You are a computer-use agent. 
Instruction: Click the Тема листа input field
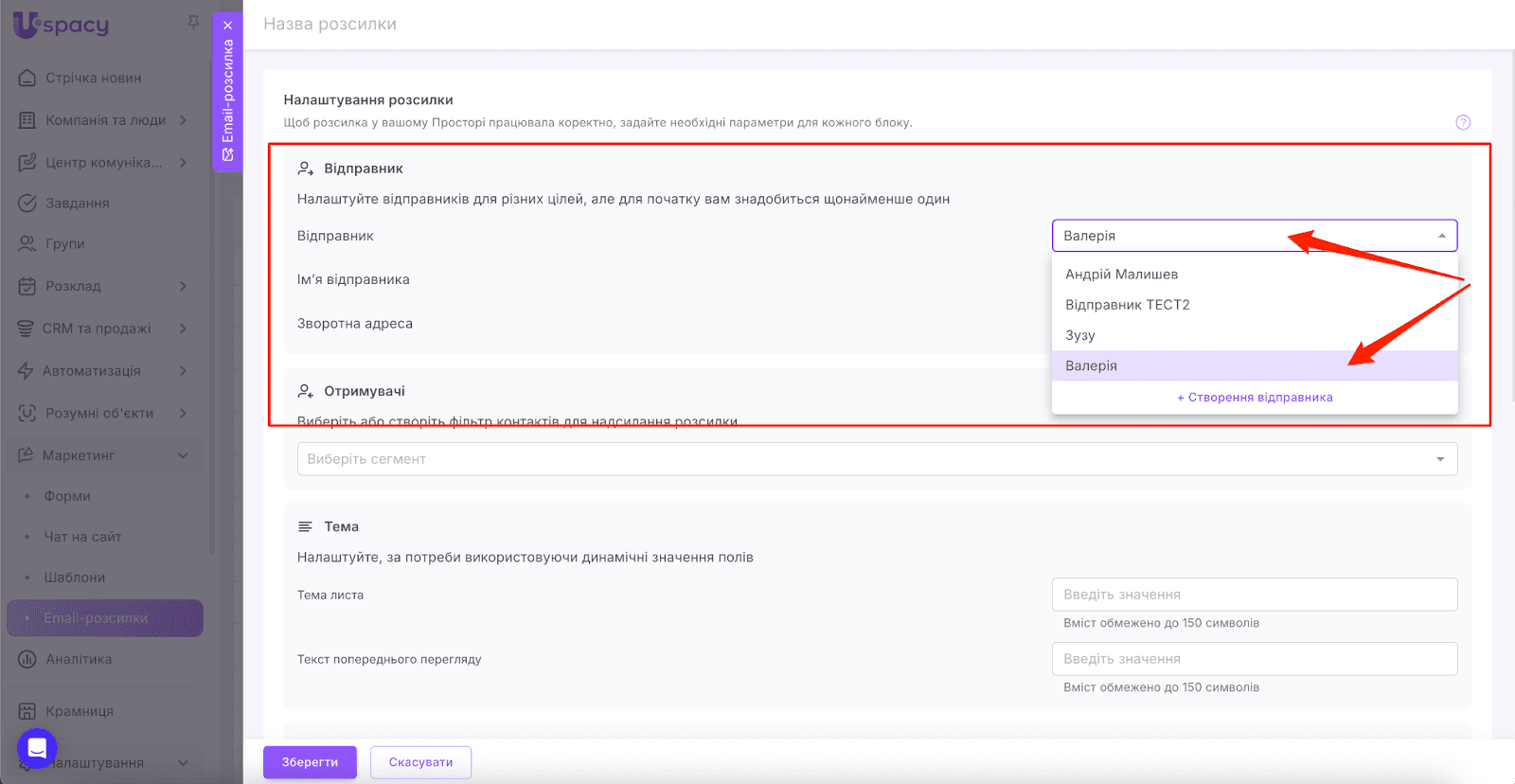tap(1254, 595)
